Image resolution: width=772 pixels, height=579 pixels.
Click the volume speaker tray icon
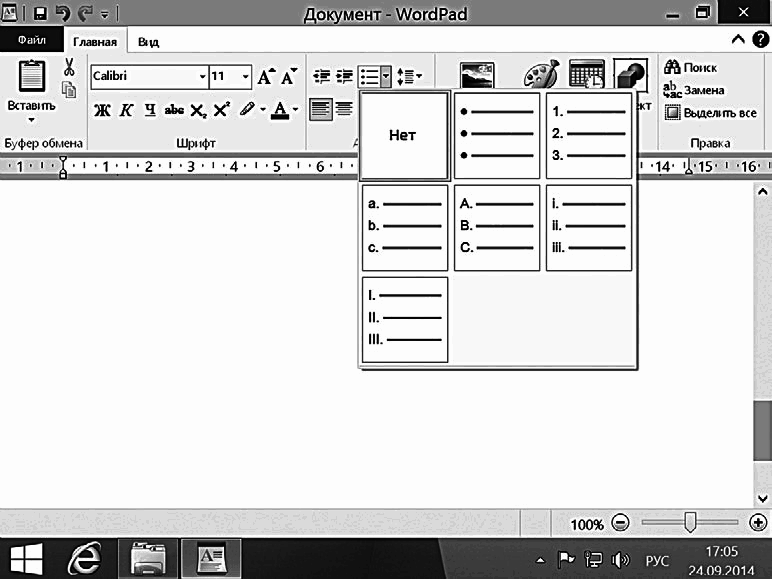620,559
